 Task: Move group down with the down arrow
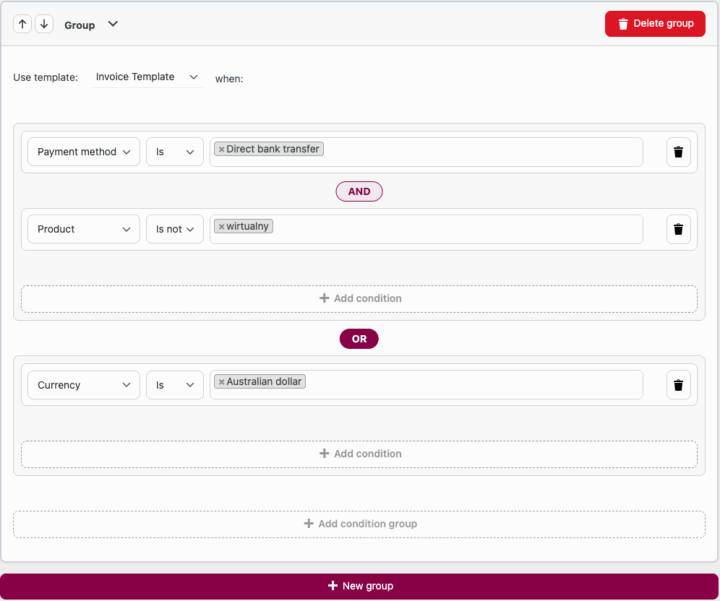point(44,24)
